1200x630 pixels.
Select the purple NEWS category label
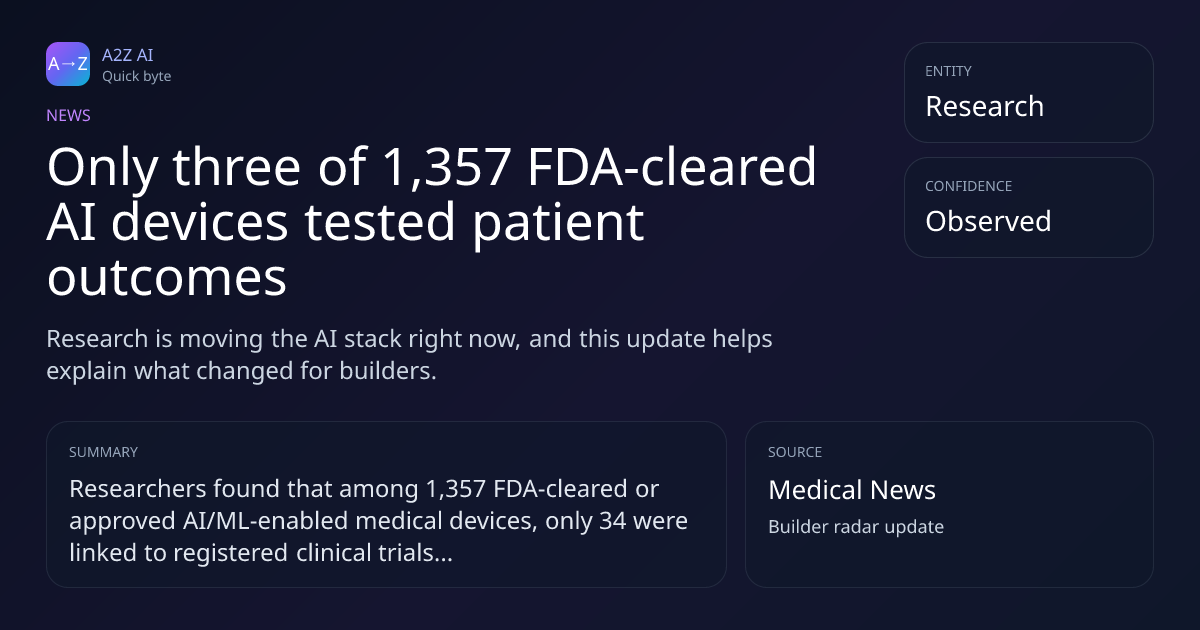point(68,115)
